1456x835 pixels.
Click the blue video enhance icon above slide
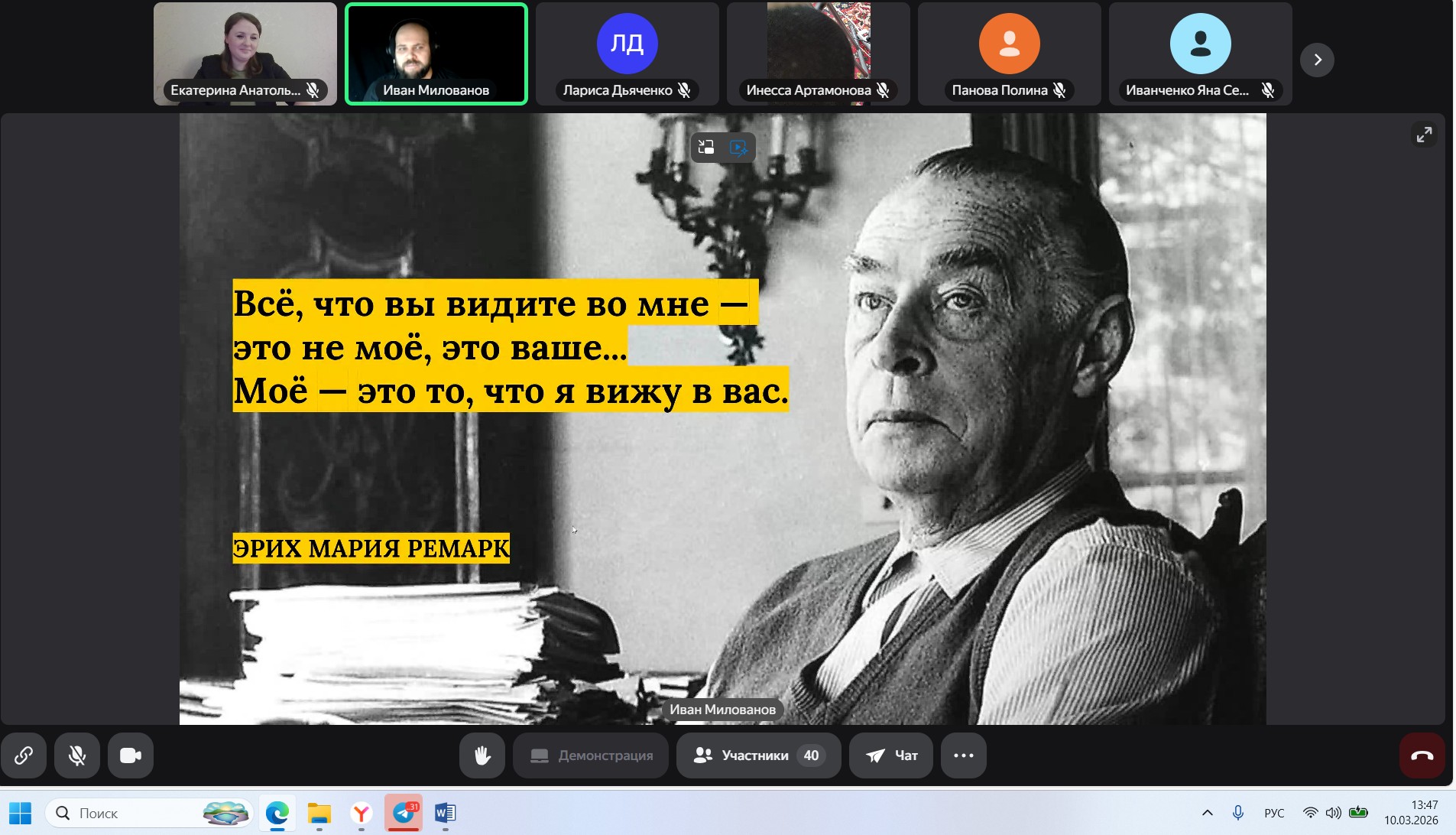(x=738, y=147)
